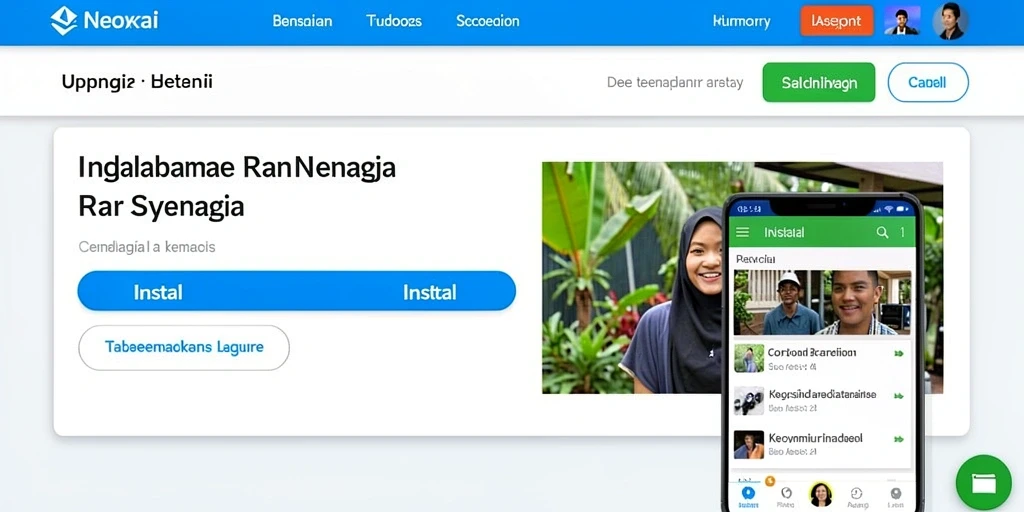The height and width of the screenshot is (512, 1024).
Task: Open the round user avatar in header
Action: click(950, 21)
